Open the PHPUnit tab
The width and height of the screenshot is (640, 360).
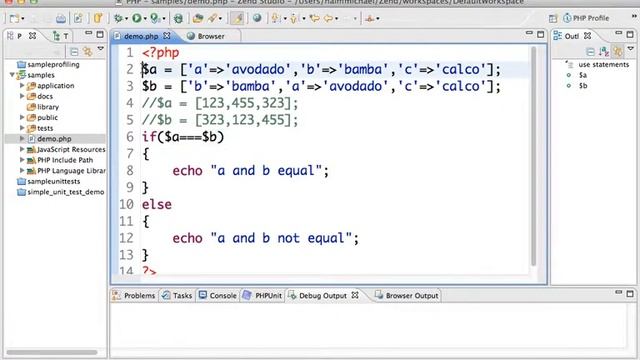tap(262, 296)
